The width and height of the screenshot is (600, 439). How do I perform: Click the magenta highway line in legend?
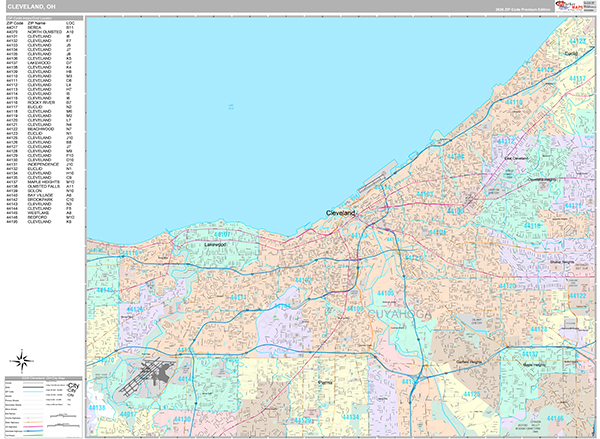(x=33, y=427)
